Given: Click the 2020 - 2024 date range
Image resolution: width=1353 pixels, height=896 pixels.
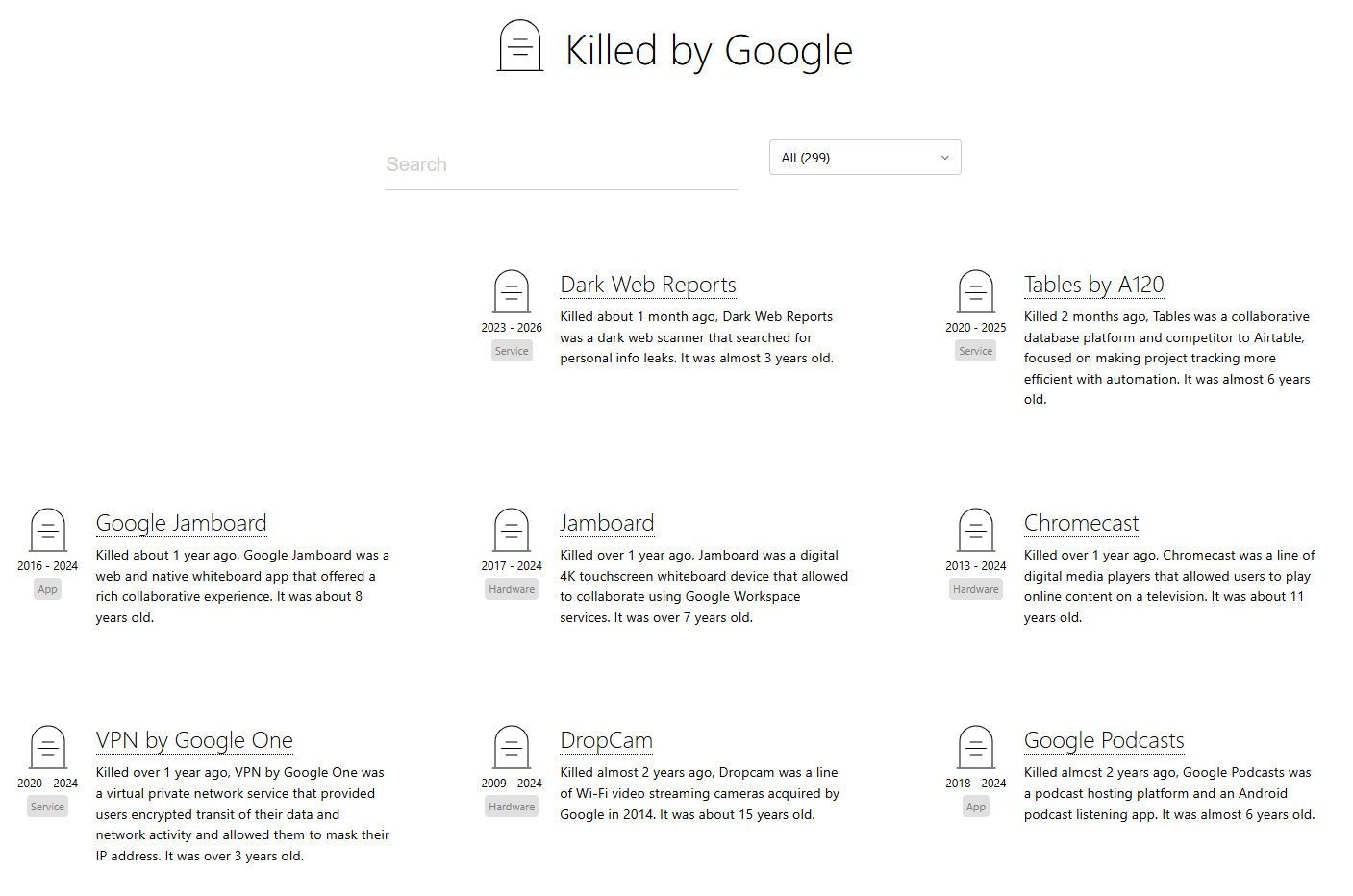Looking at the screenshot, I should [x=48, y=784].
